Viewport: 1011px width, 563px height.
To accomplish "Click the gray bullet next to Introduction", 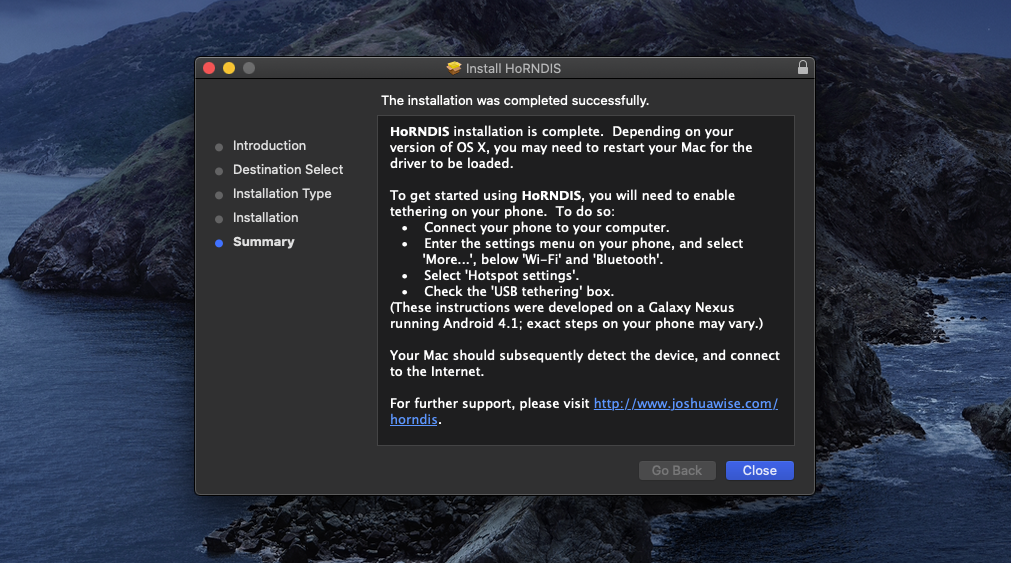I will tap(219, 147).
